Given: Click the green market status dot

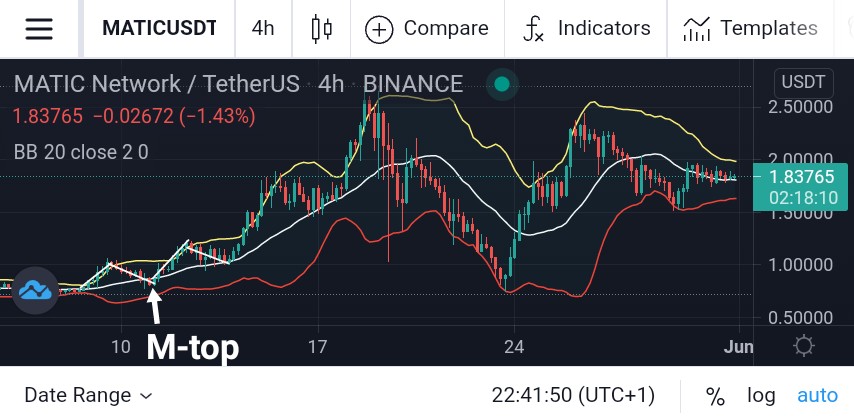Looking at the screenshot, I should pyautogui.click(x=502, y=84).
